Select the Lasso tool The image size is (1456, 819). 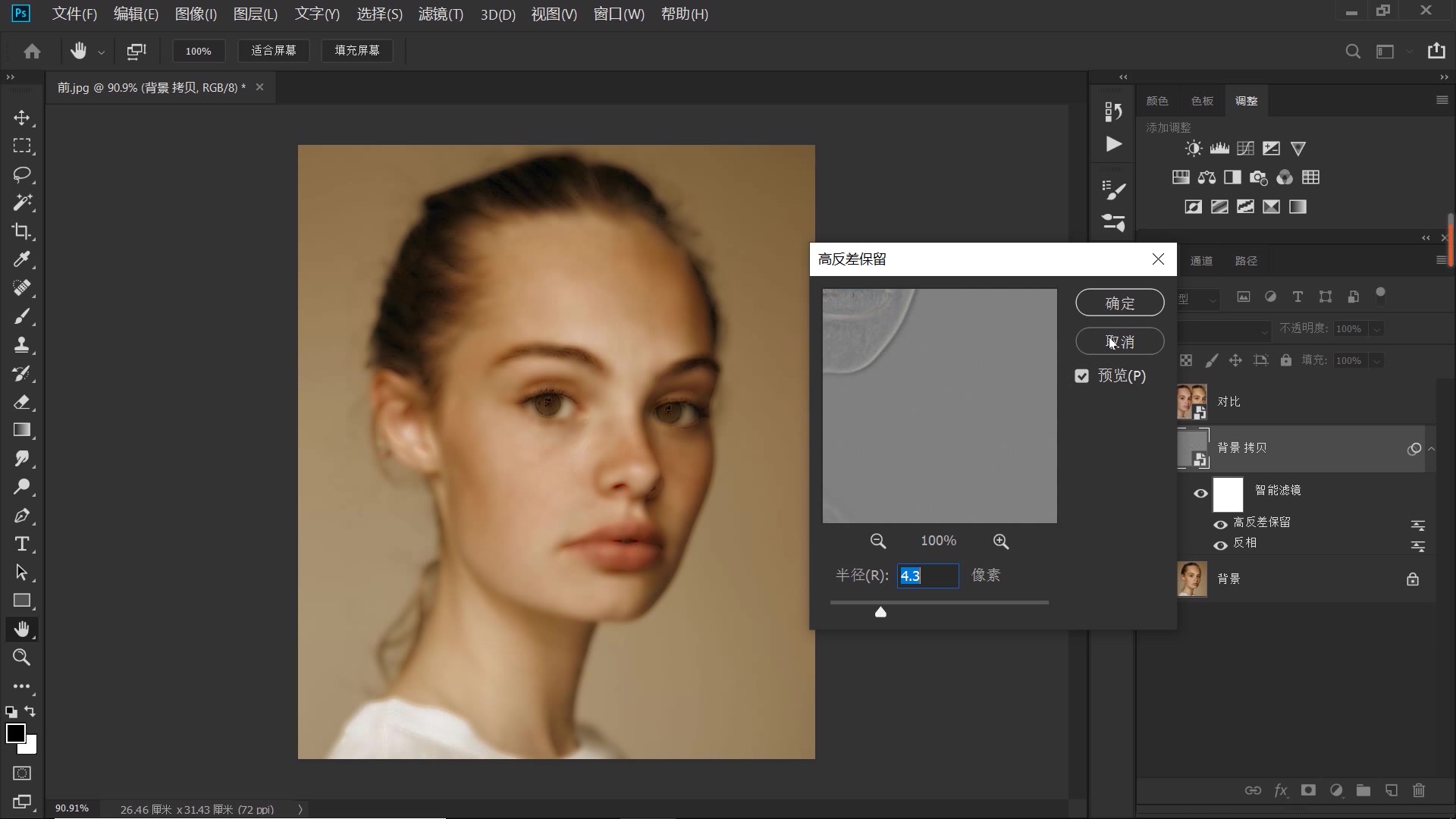pyautogui.click(x=22, y=174)
